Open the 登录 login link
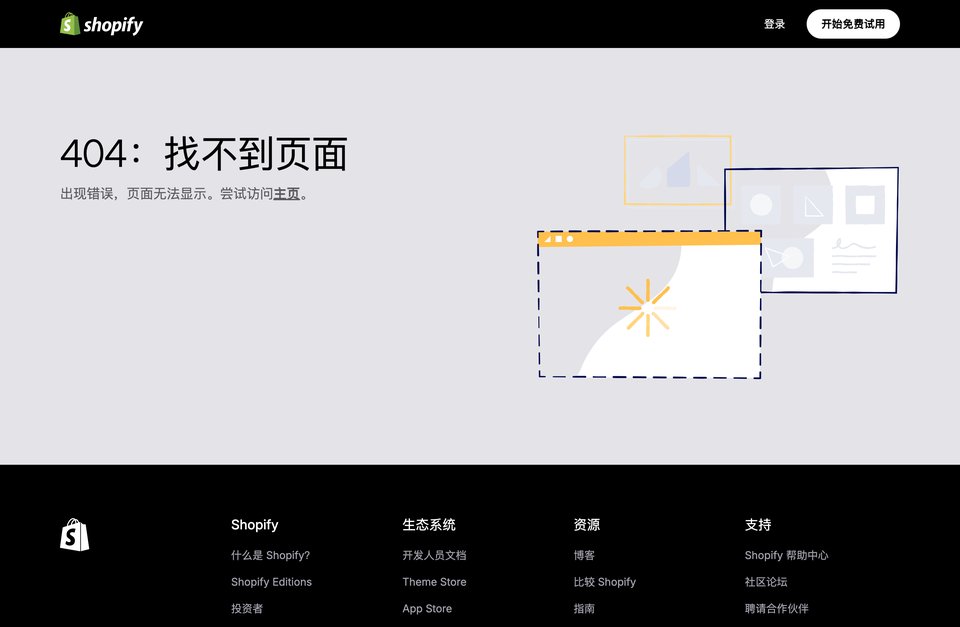This screenshot has width=960, height=627. 774,24
